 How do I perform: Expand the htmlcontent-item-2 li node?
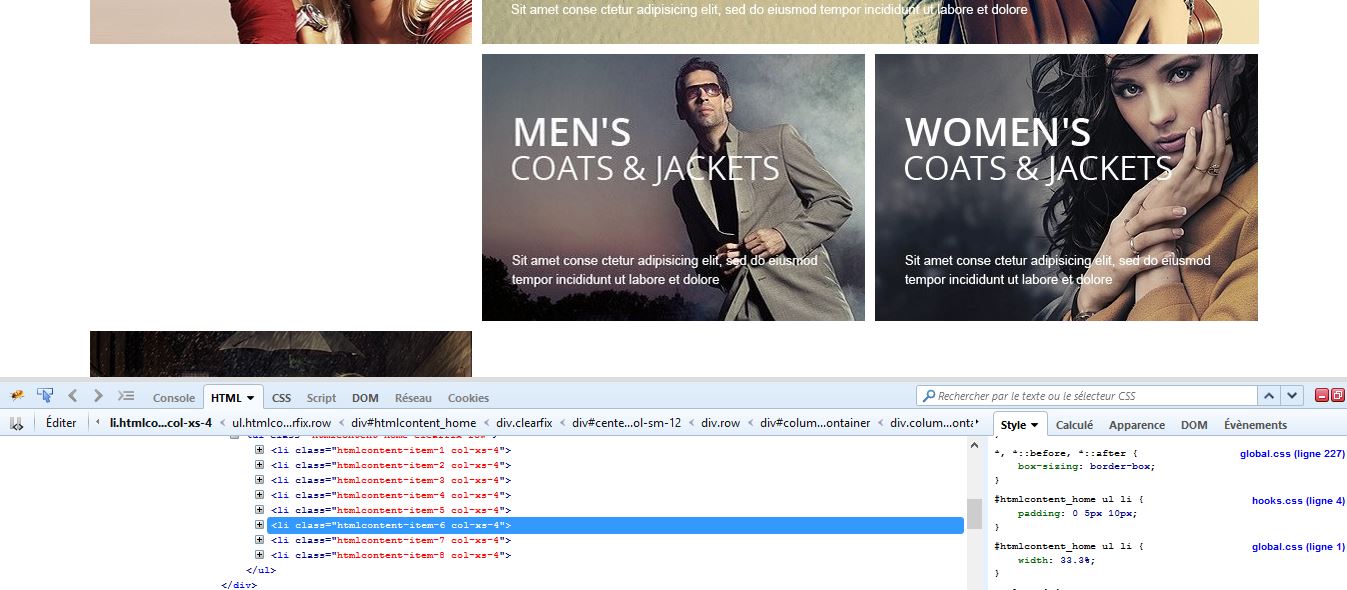point(259,465)
